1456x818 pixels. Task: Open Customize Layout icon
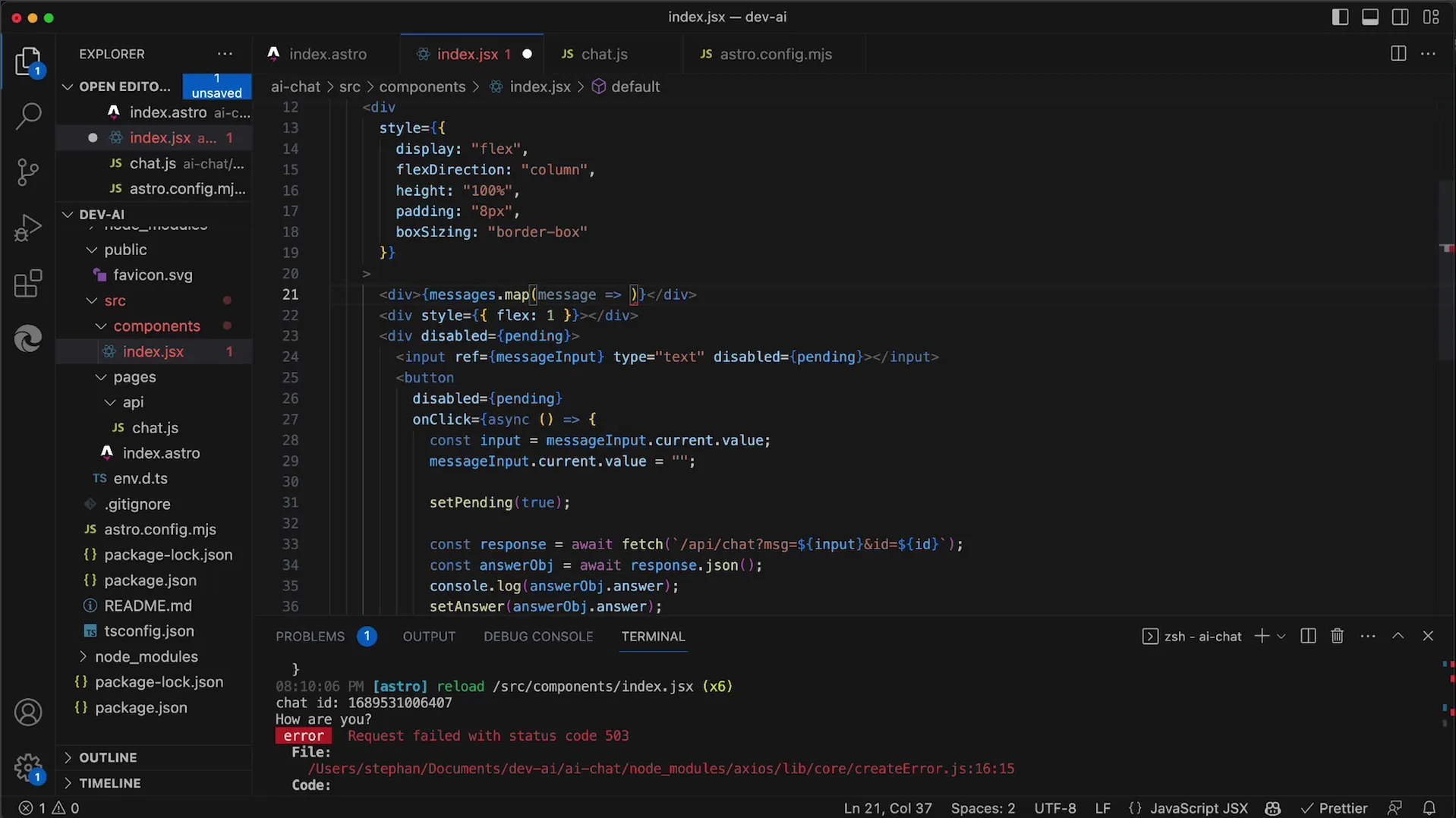(x=1431, y=17)
